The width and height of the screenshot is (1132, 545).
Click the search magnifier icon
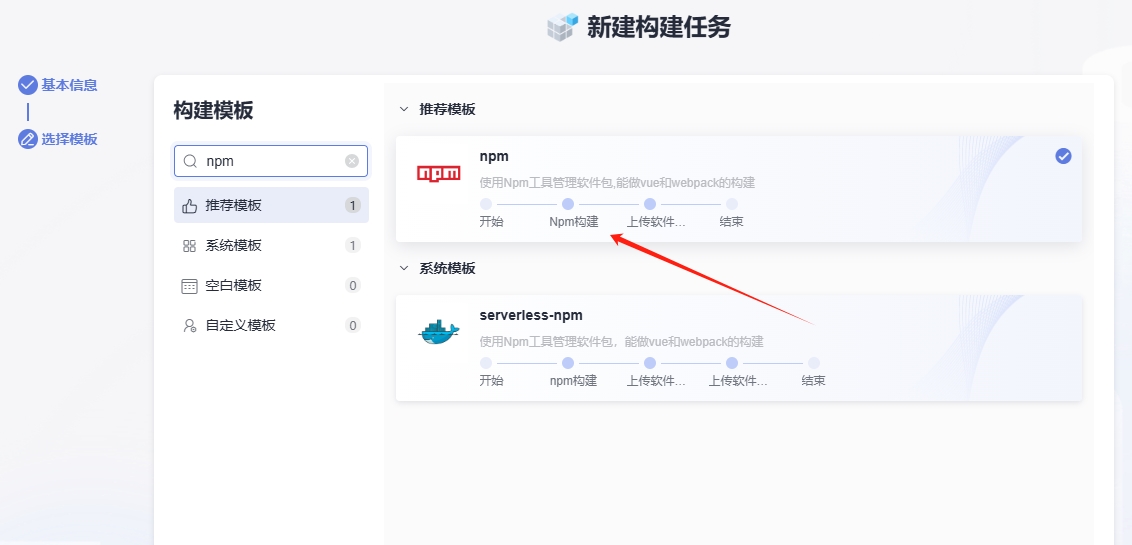pos(190,161)
